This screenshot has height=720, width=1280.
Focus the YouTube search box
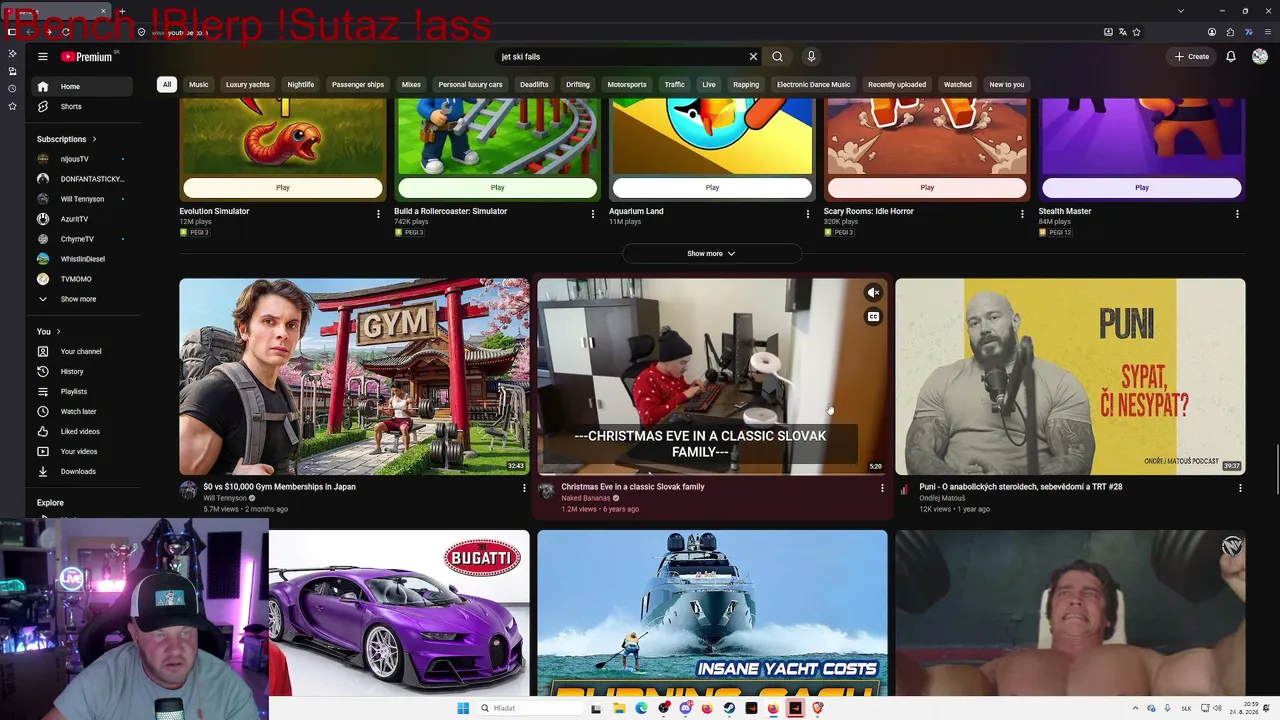(x=622, y=57)
